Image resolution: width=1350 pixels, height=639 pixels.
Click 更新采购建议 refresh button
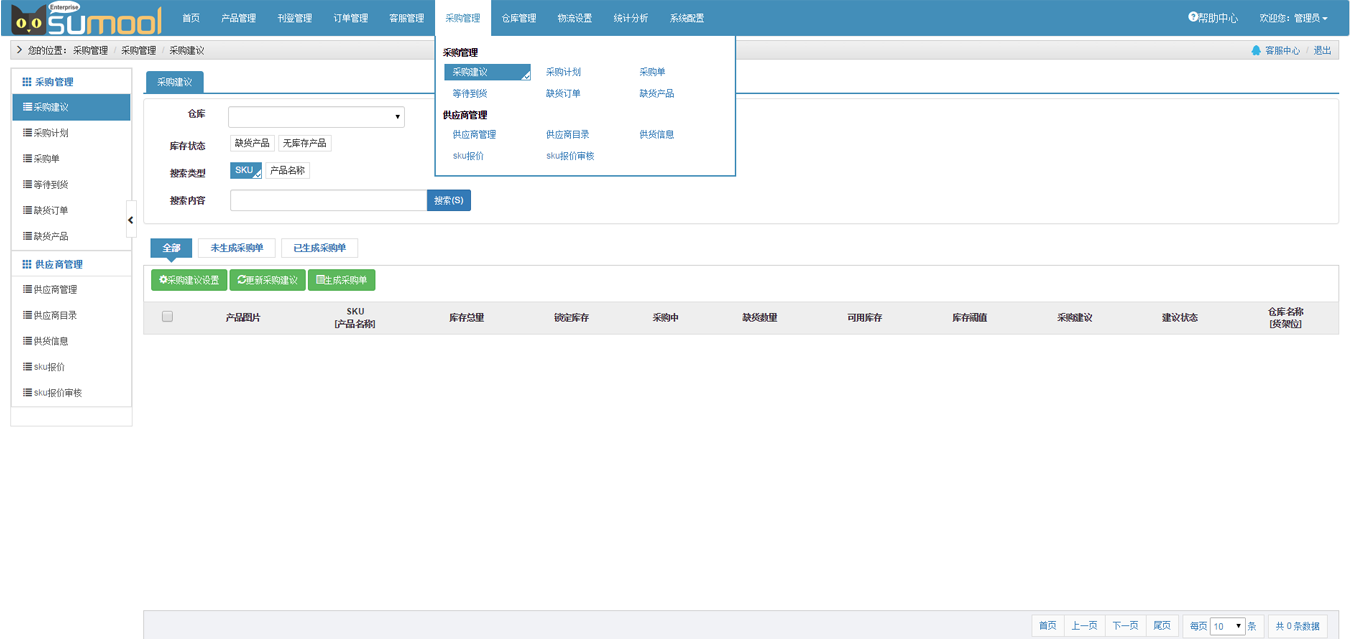pyautogui.click(x=267, y=280)
